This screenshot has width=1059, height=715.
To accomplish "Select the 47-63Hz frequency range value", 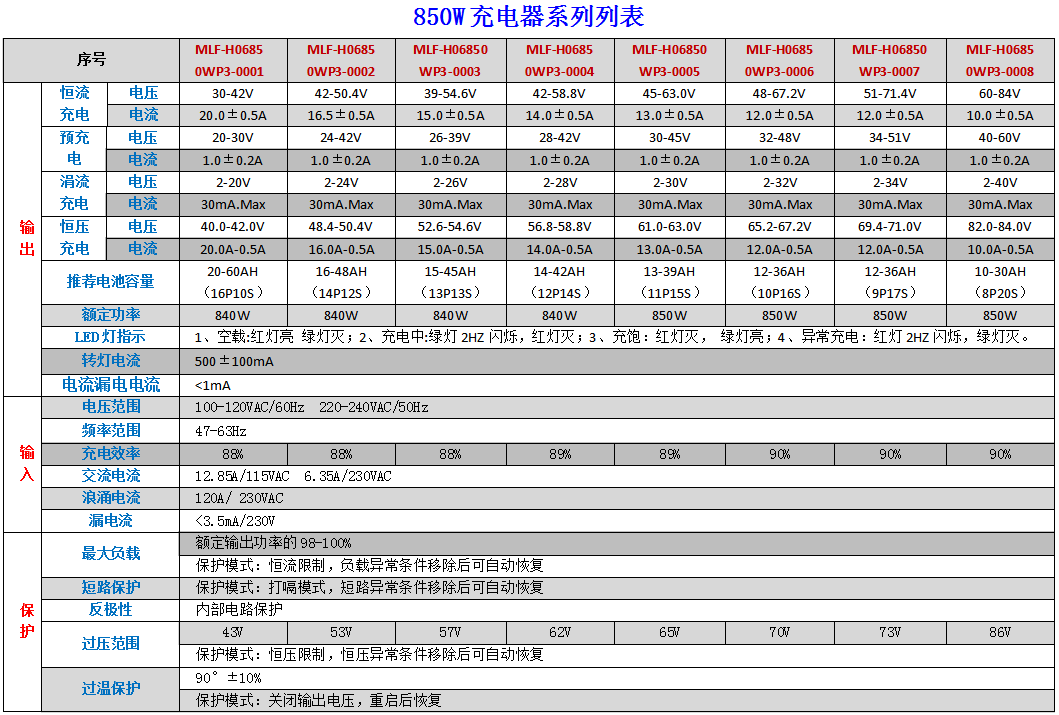I will tap(221, 431).
